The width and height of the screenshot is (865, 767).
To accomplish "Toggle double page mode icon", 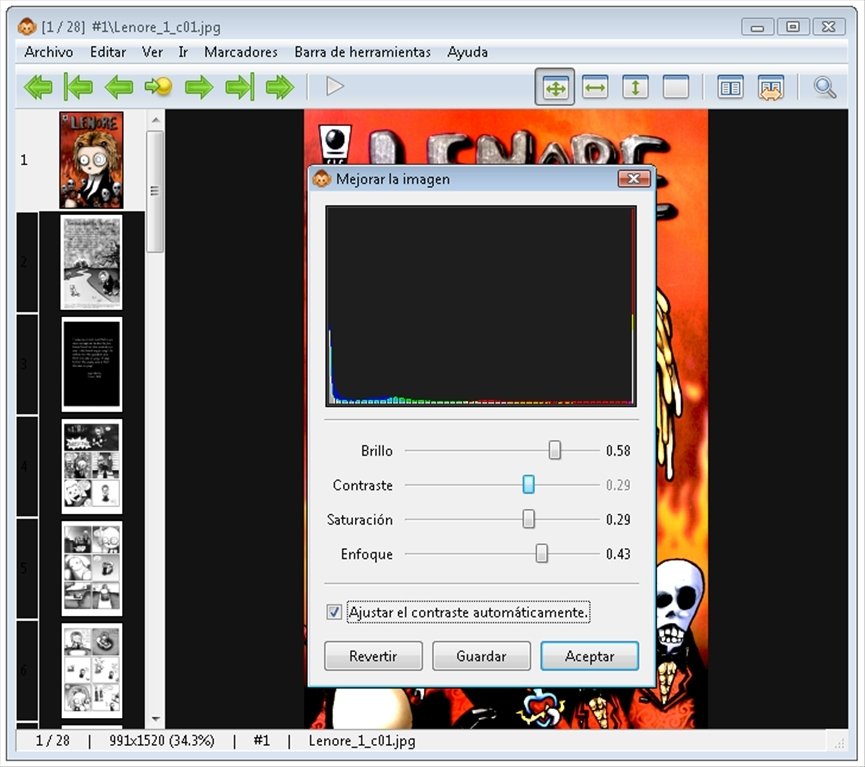I will click(730, 87).
